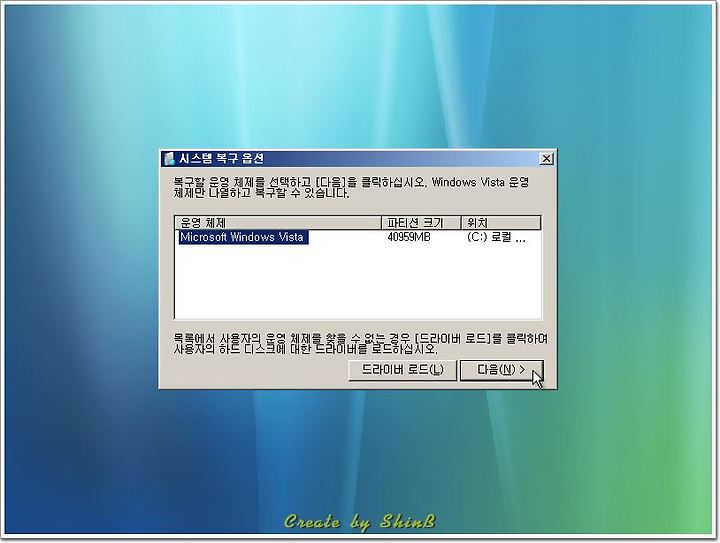
Task: Click the 위치 column header
Action: click(501, 223)
